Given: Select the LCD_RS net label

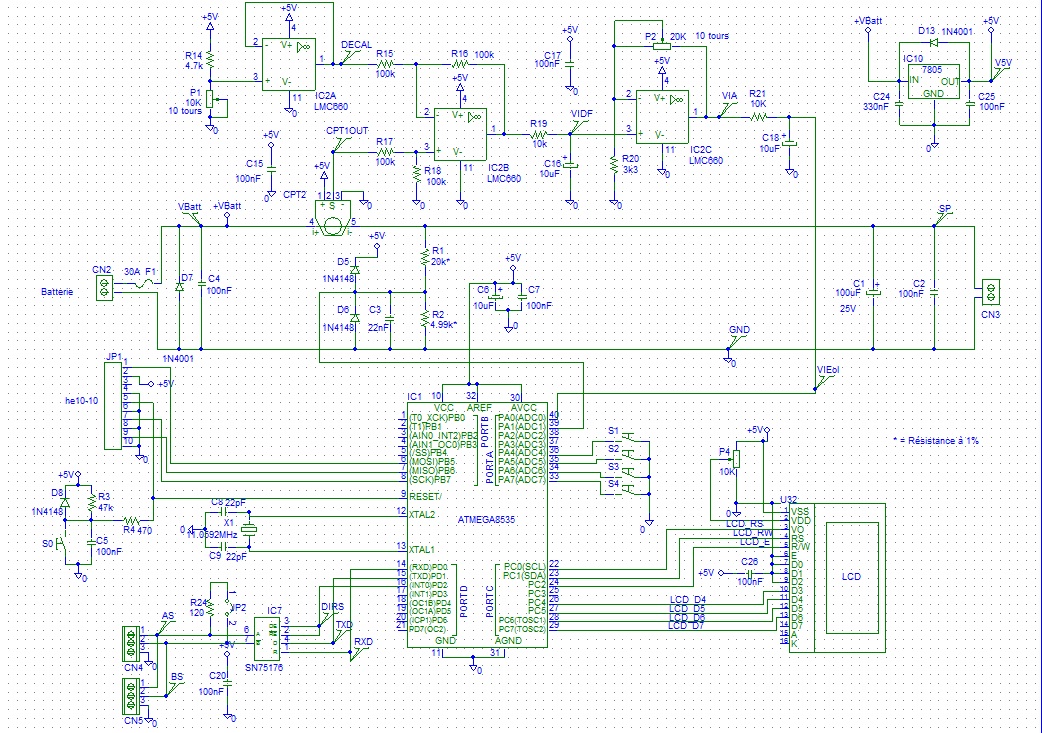Looking at the screenshot, I should tap(744, 524).
